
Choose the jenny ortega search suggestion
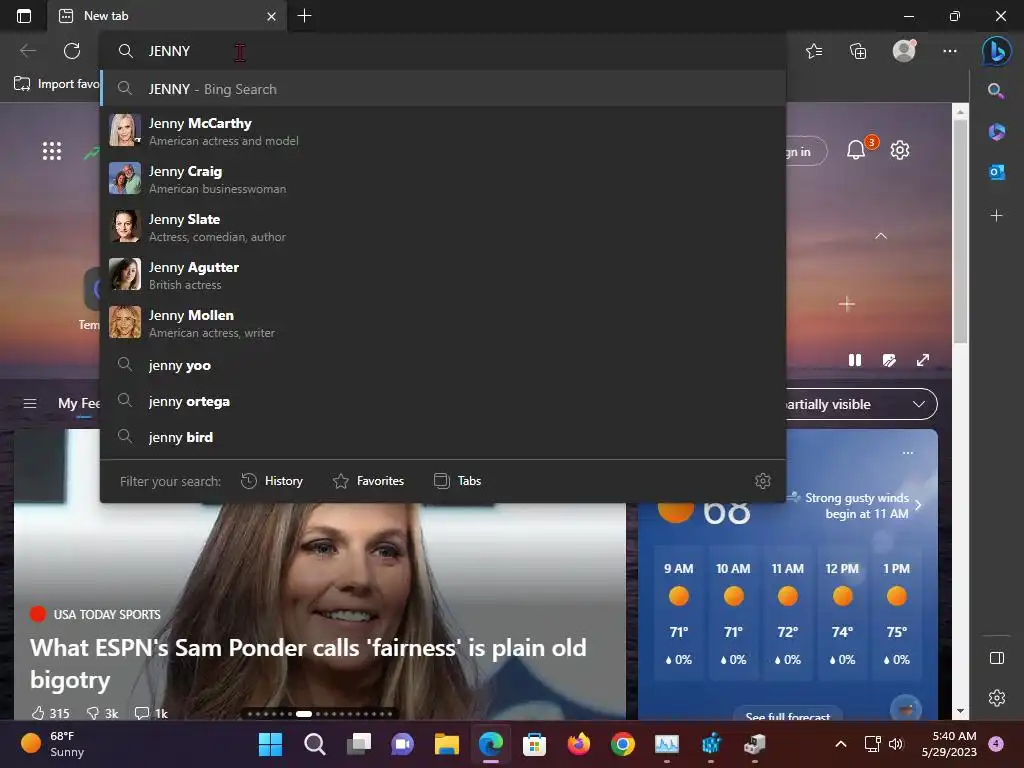pos(443,401)
